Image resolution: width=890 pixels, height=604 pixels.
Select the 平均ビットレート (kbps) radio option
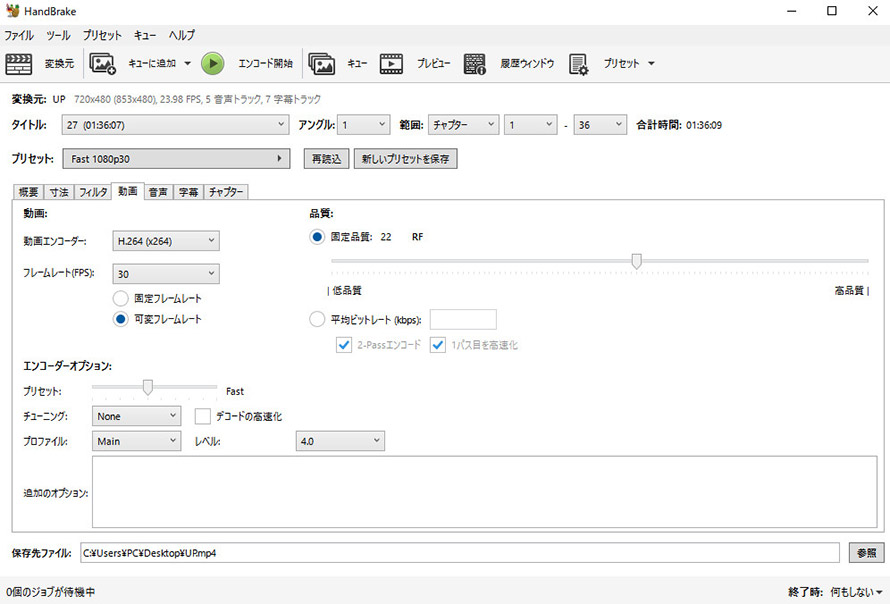coord(317,320)
